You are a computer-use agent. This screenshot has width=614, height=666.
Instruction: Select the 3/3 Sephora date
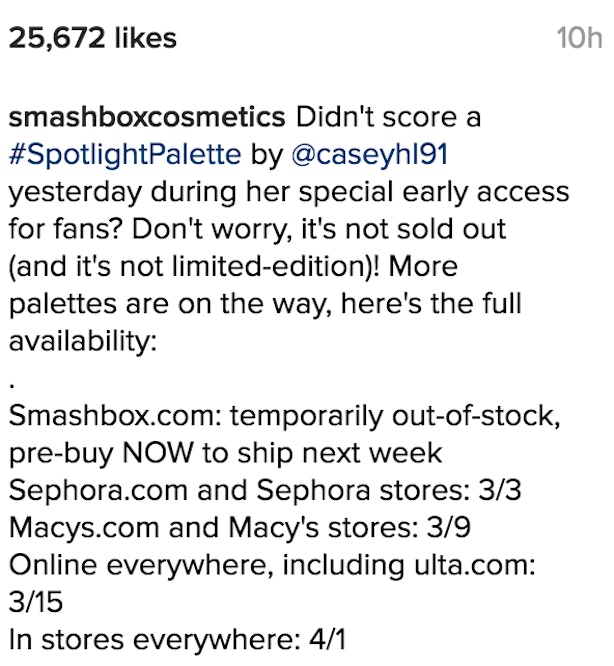click(x=499, y=491)
